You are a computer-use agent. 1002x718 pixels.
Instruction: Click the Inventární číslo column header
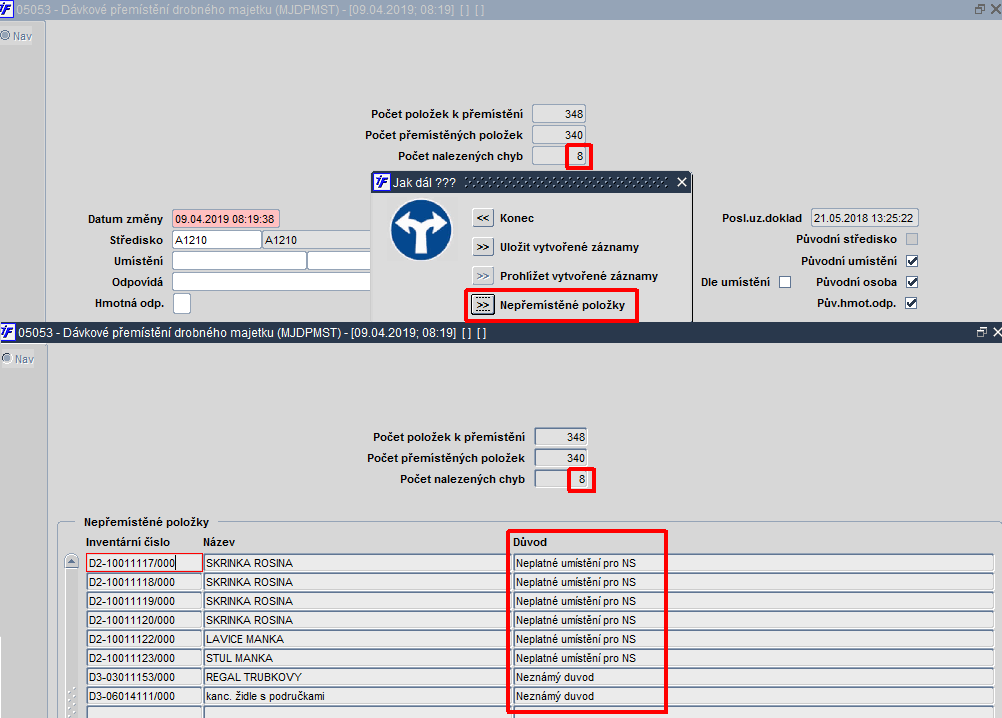pos(128,542)
